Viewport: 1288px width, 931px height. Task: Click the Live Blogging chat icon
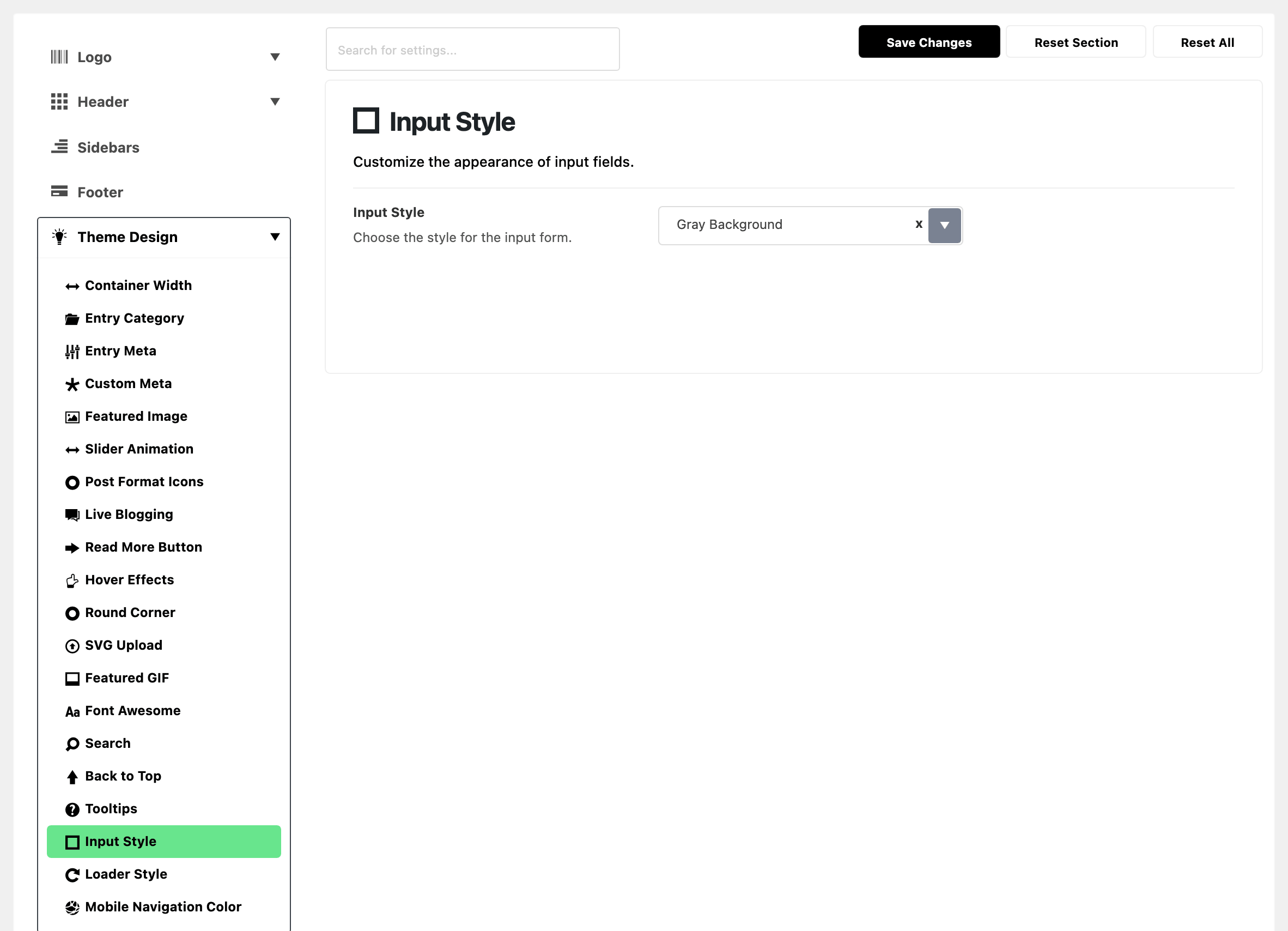pos(72,515)
